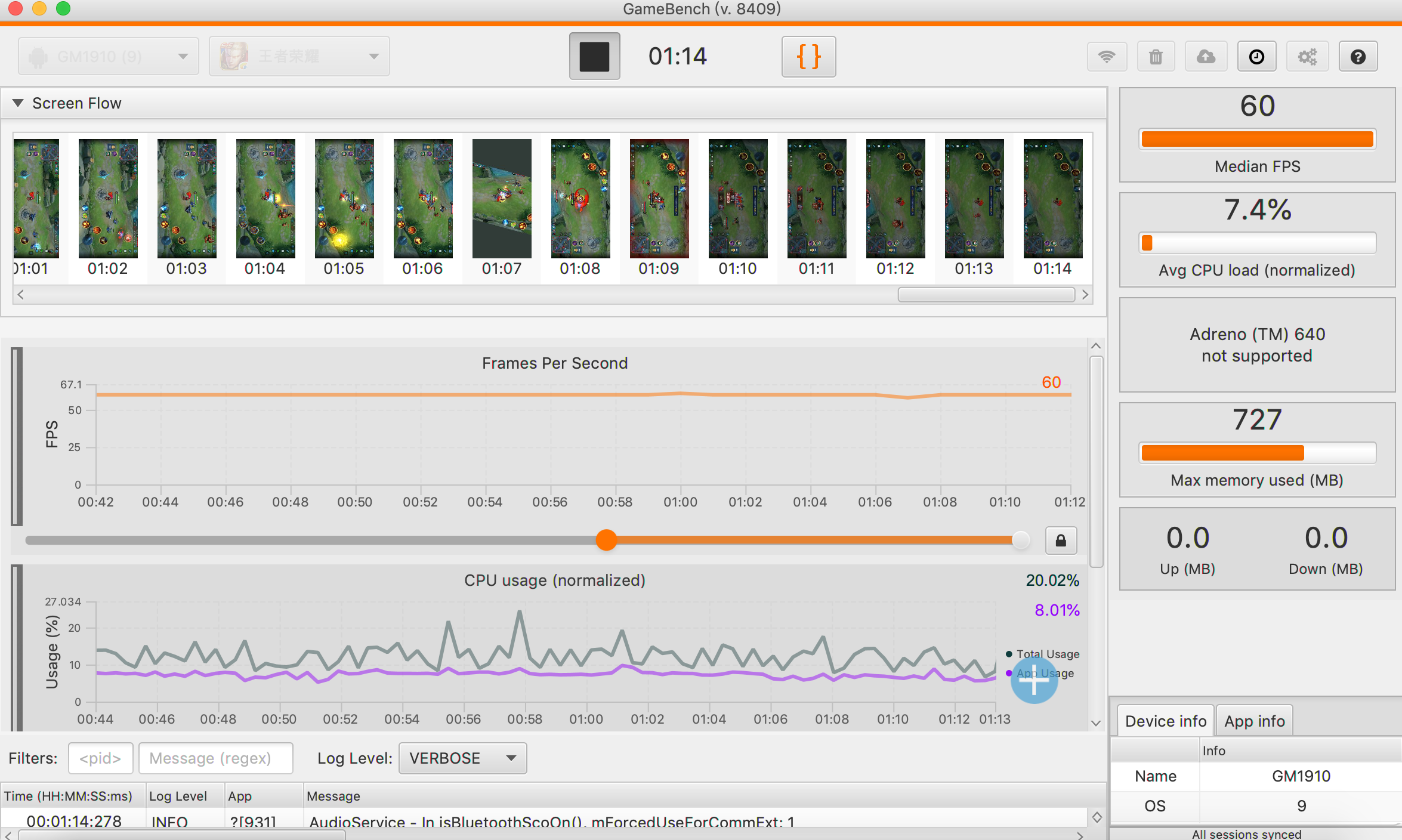Open the help question mark icon
This screenshot has width=1402, height=840.
1358,57
